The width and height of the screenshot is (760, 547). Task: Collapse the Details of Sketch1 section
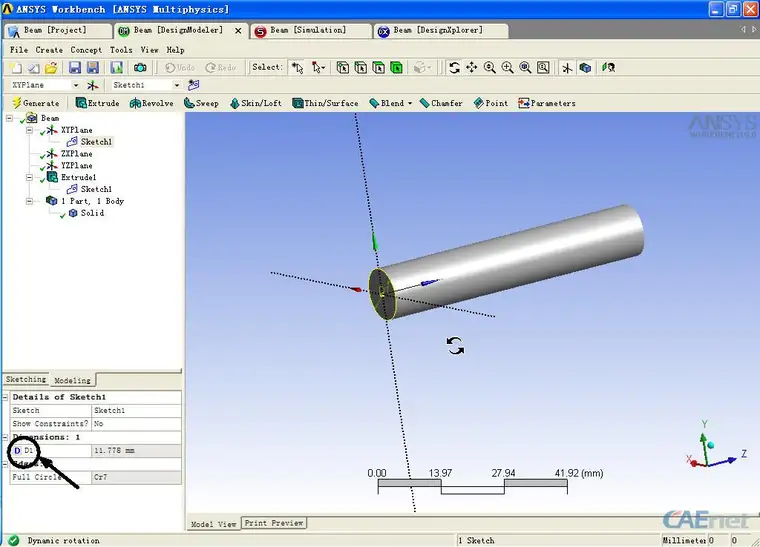coord(5,397)
